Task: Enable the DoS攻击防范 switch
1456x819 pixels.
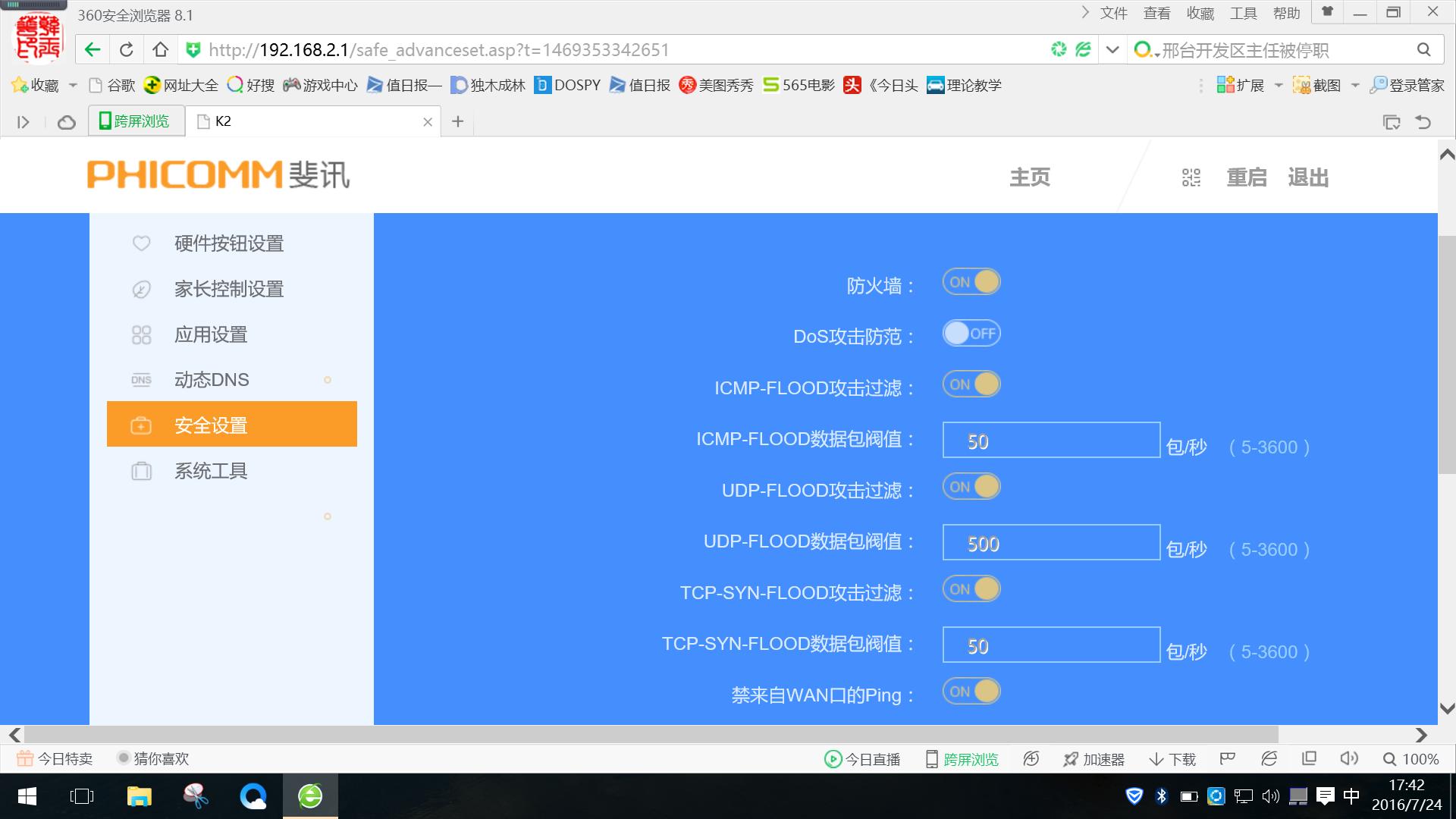Action: click(x=971, y=333)
